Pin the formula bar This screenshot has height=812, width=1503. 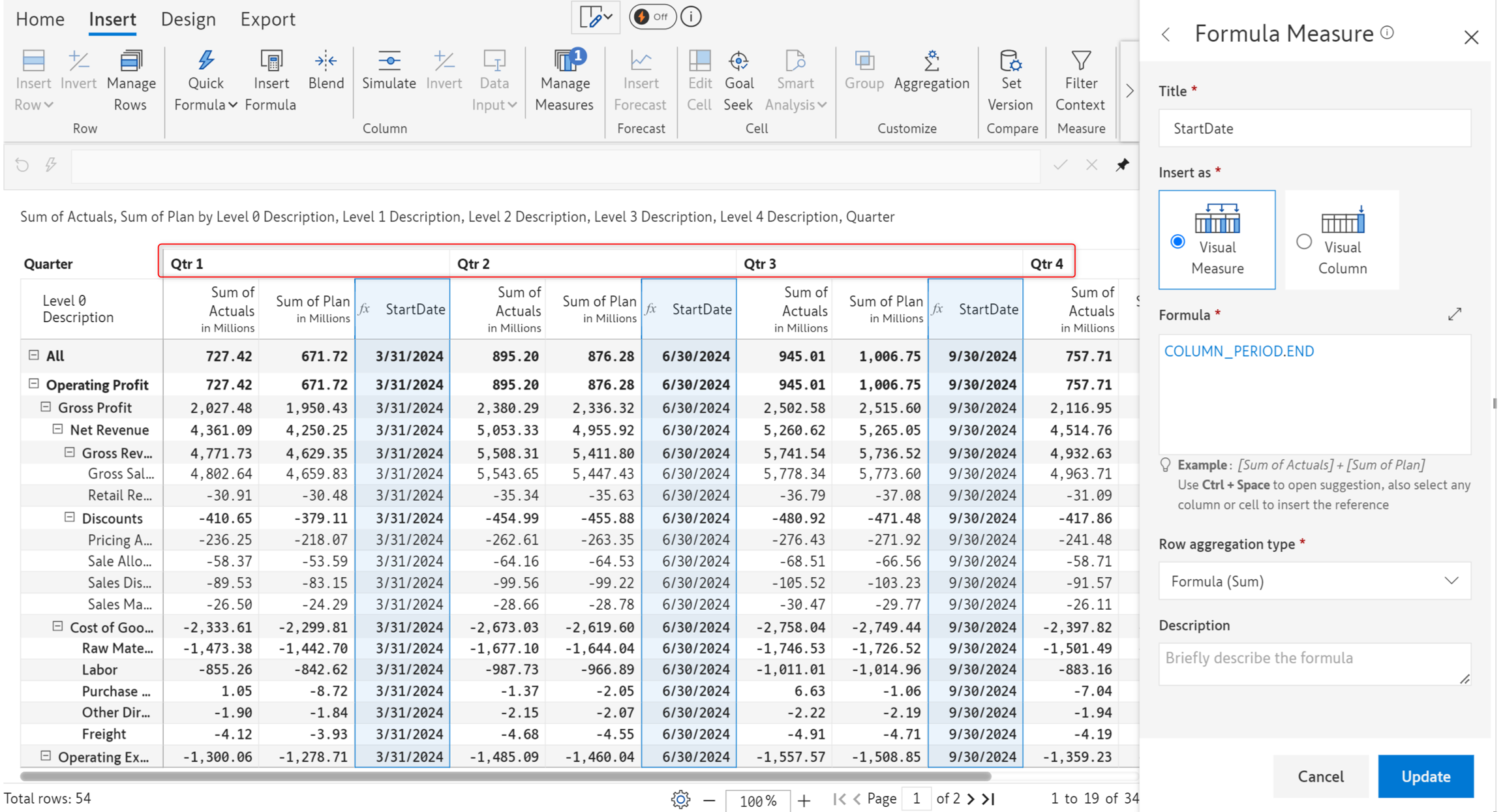[x=1122, y=165]
